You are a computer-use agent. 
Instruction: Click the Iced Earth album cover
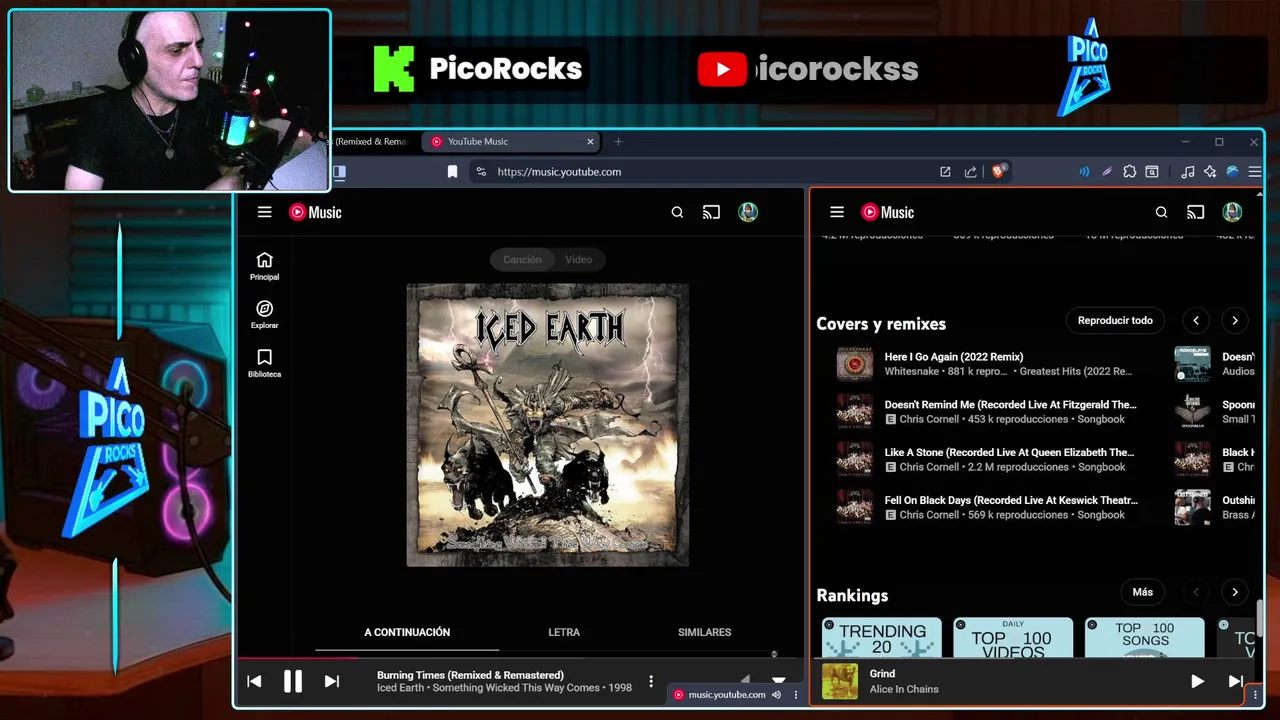[547, 425]
